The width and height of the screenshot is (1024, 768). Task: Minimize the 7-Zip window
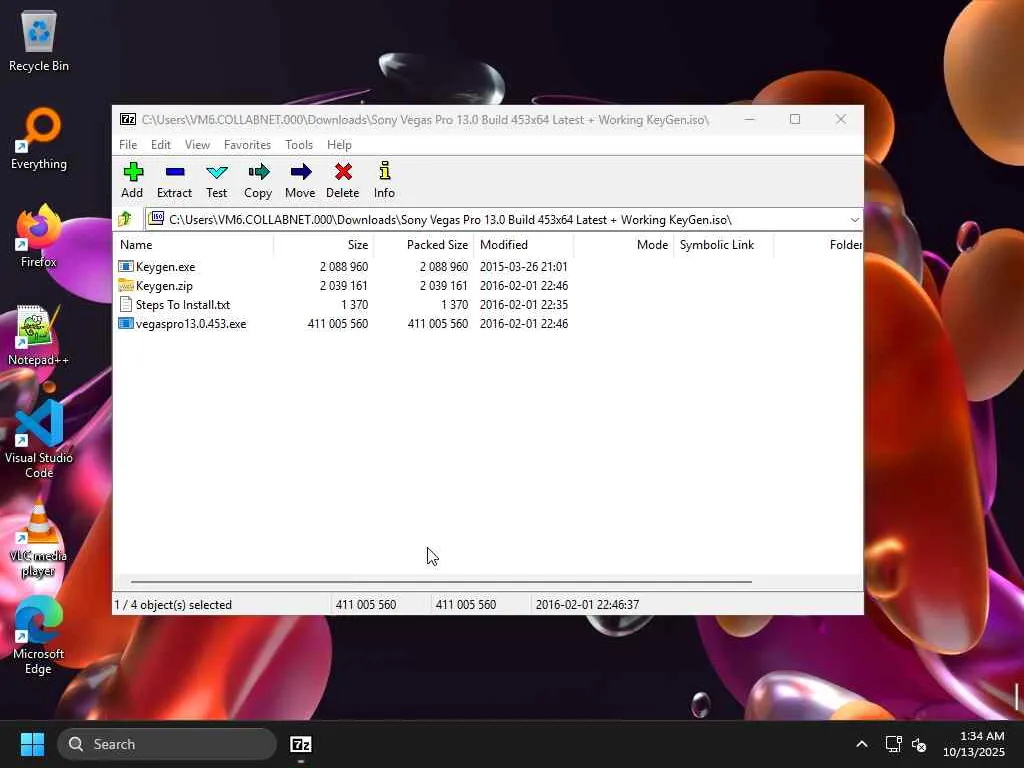(750, 120)
